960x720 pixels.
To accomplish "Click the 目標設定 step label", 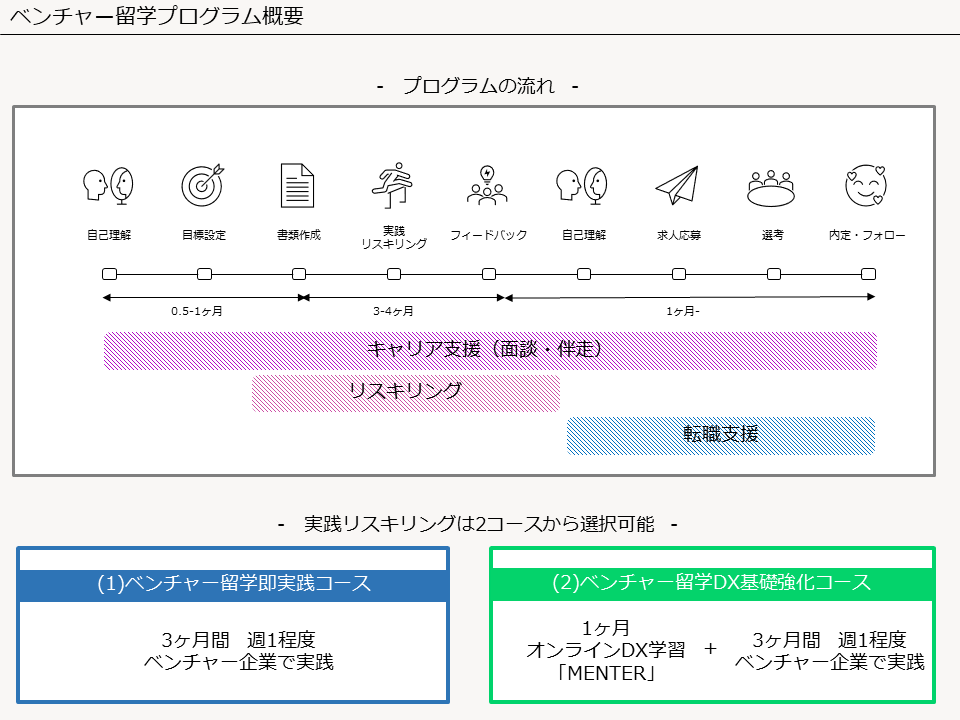I will tap(204, 235).
